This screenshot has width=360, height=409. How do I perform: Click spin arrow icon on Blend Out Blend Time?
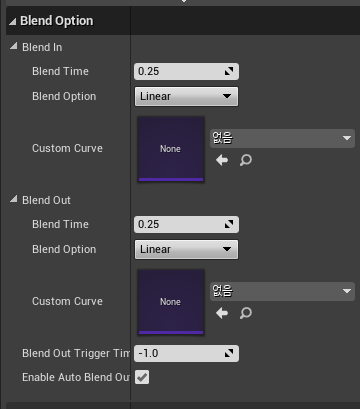click(x=229, y=224)
